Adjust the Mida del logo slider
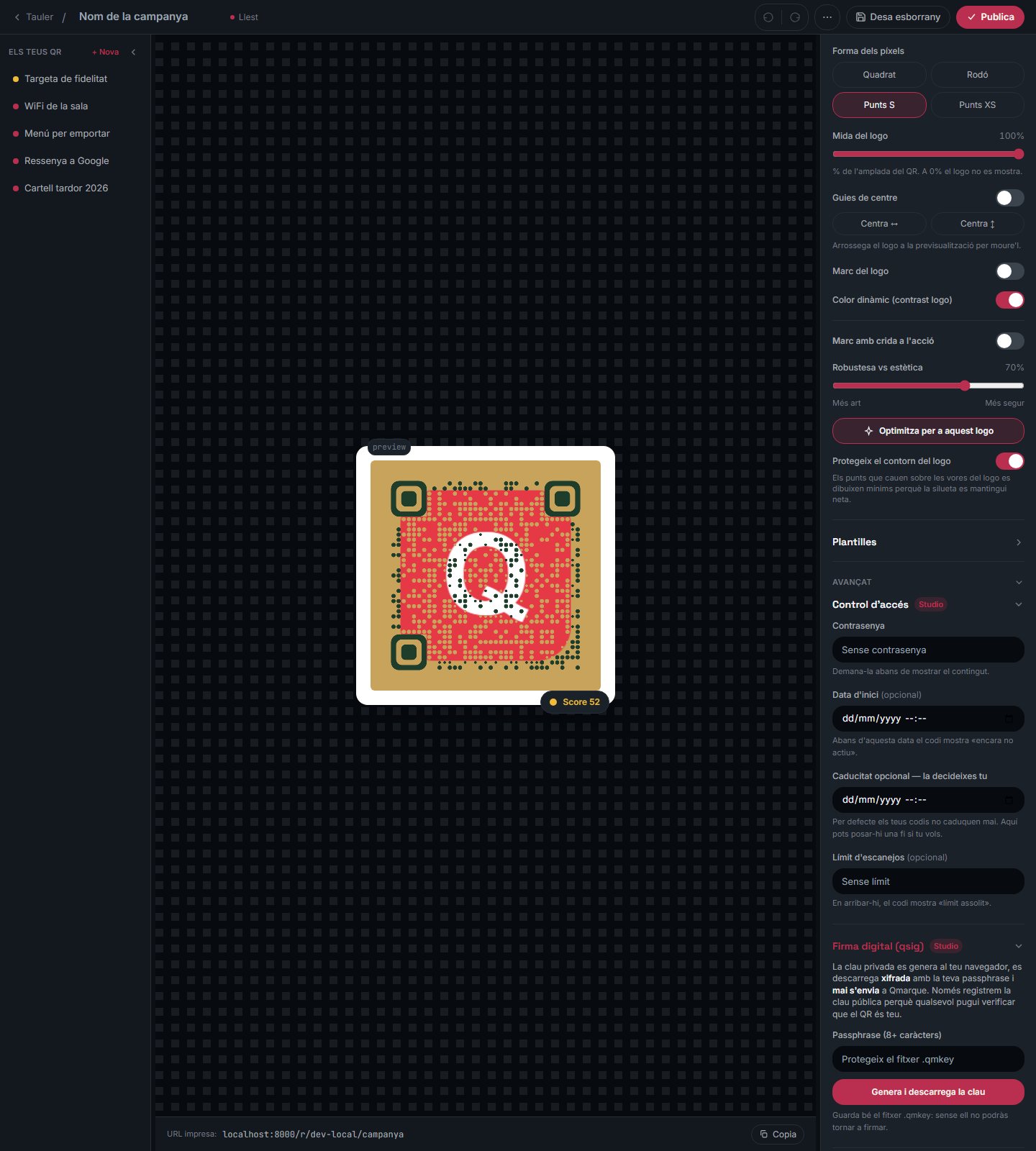Image resolution: width=1036 pixels, height=1151 pixels. click(x=928, y=154)
